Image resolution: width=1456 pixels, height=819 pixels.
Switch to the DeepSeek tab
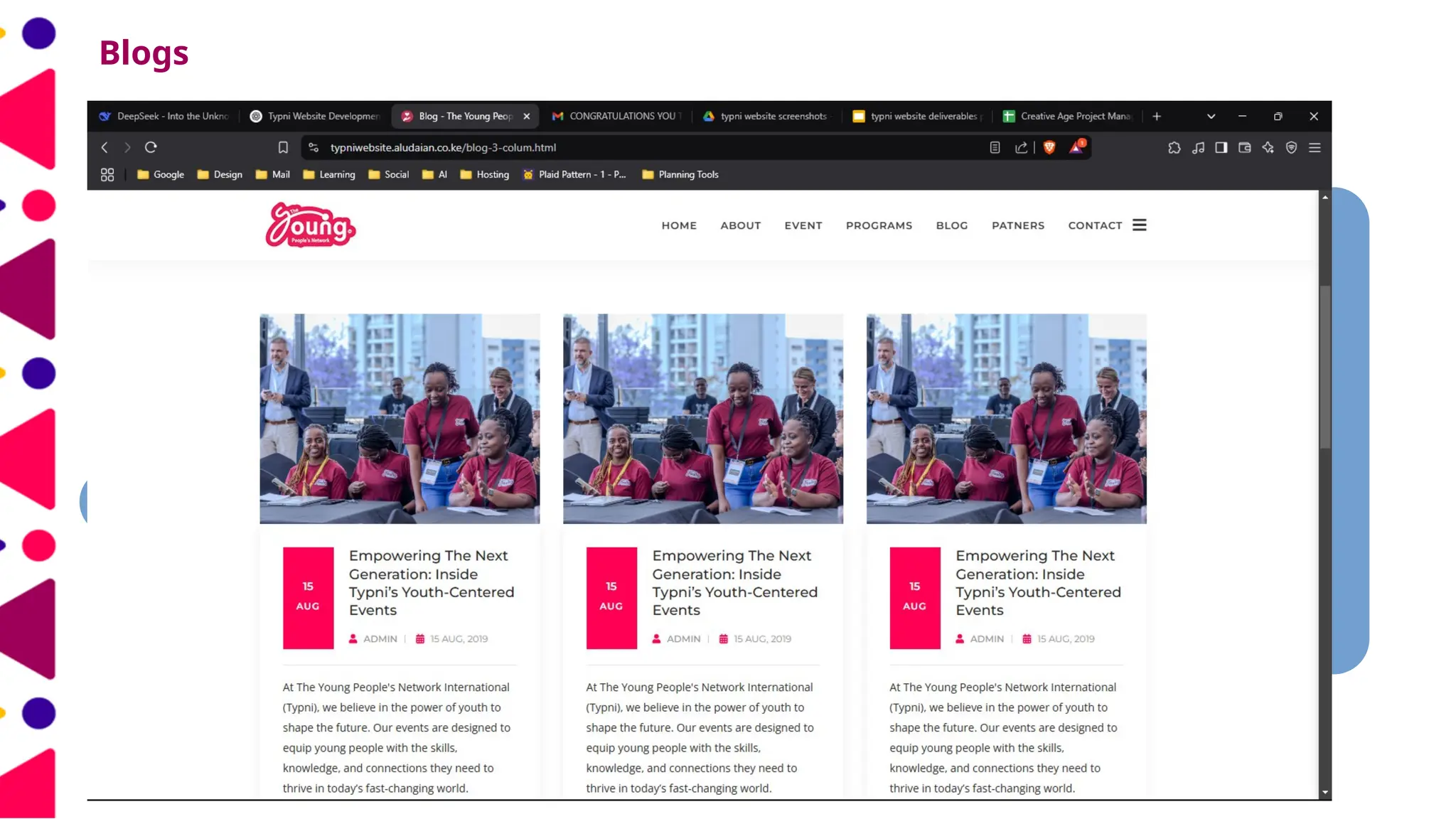point(164,116)
